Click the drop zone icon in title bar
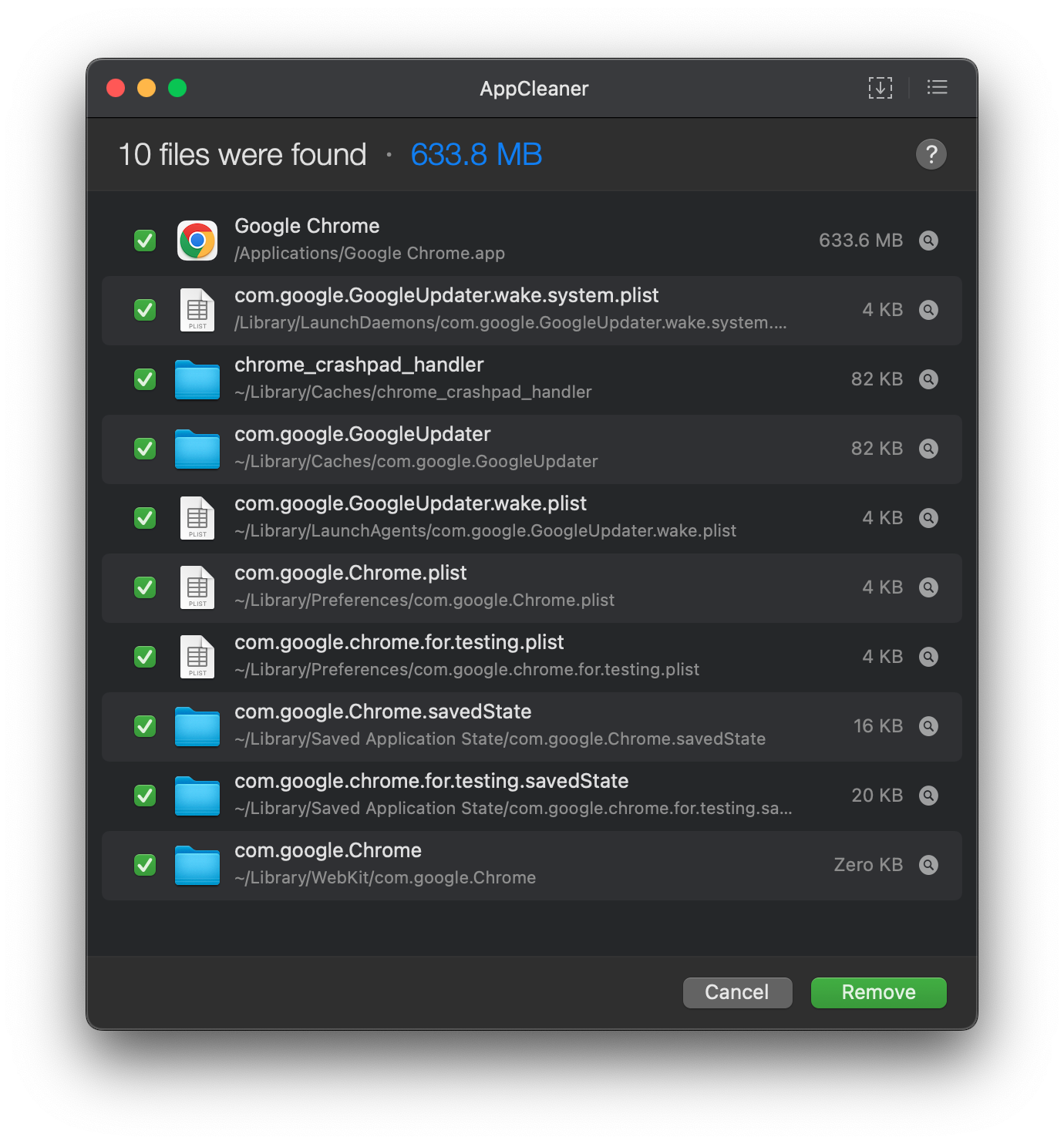The image size is (1064, 1144). click(x=880, y=88)
